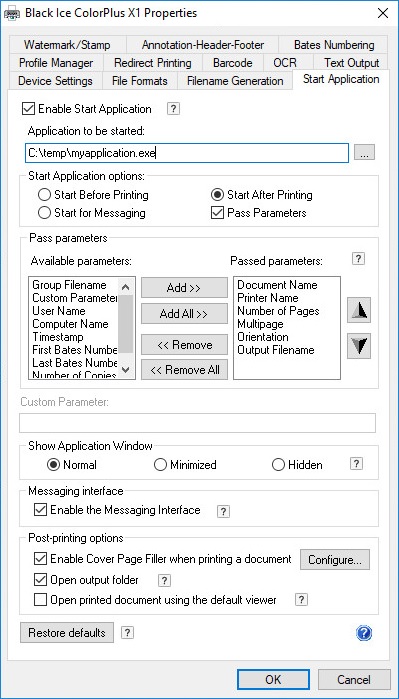This screenshot has height=699, width=399.
Task: Click help icon beside Passed parameters label
Action: (358, 259)
